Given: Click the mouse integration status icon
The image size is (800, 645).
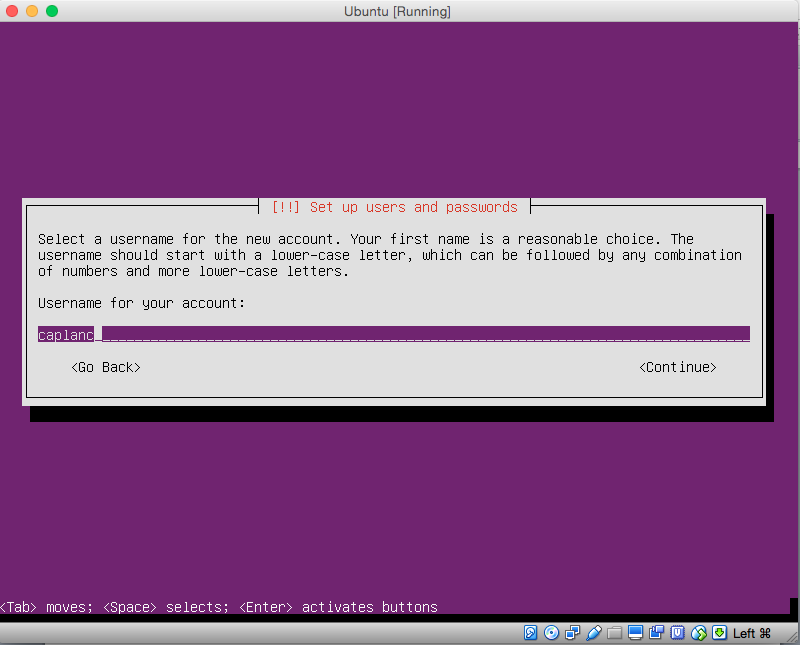Looking at the screenshot, I should click(698, 633).
